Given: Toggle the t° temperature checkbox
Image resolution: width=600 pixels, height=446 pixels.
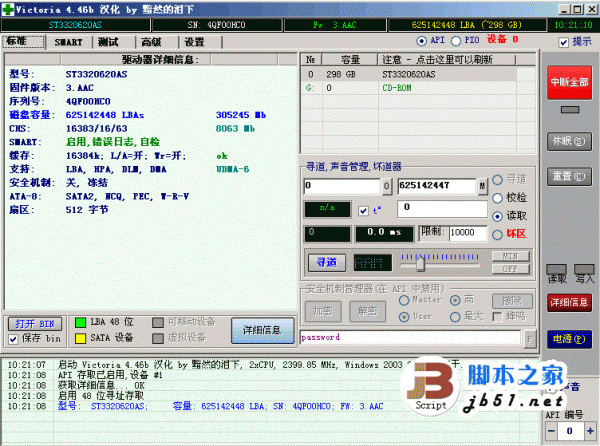Looking at the screenshot, I should click(363, 211).
